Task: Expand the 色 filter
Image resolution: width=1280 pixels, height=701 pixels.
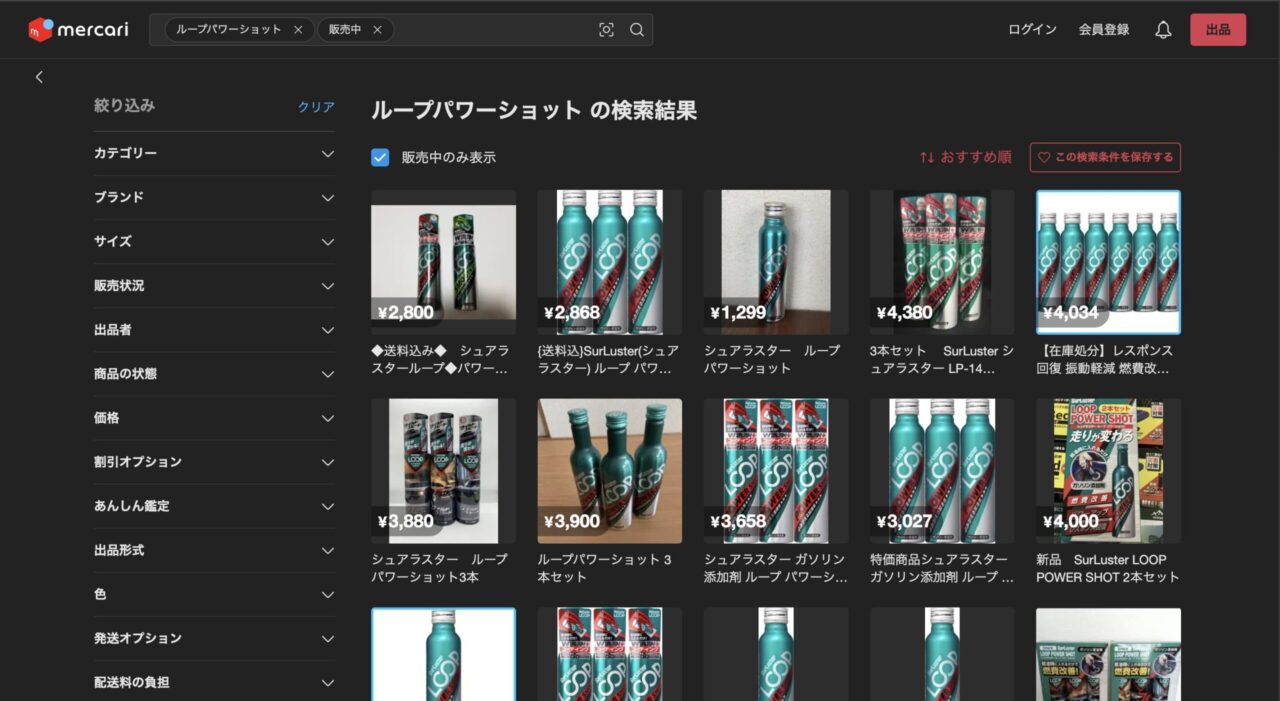Action: coord(214,594)
